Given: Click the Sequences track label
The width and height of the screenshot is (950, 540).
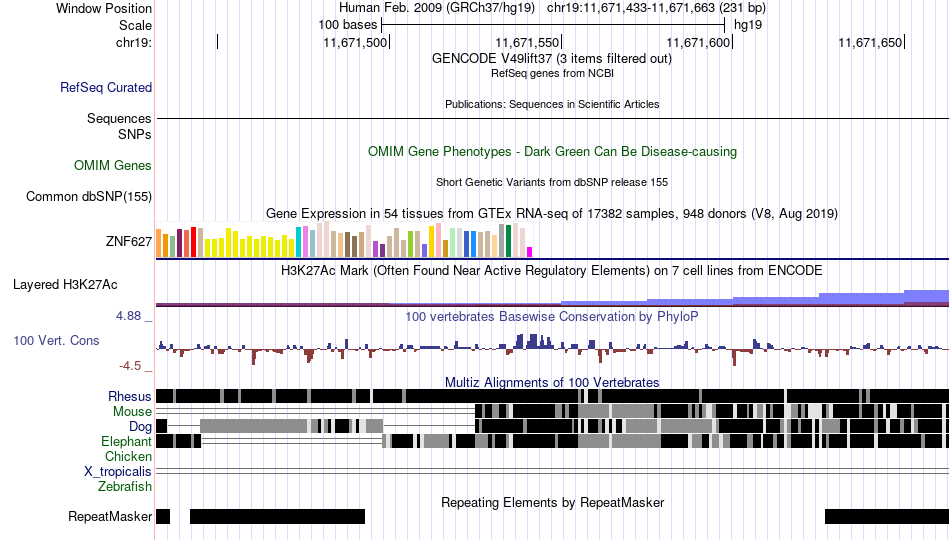Looking at the screenshot, I should 119,118.
